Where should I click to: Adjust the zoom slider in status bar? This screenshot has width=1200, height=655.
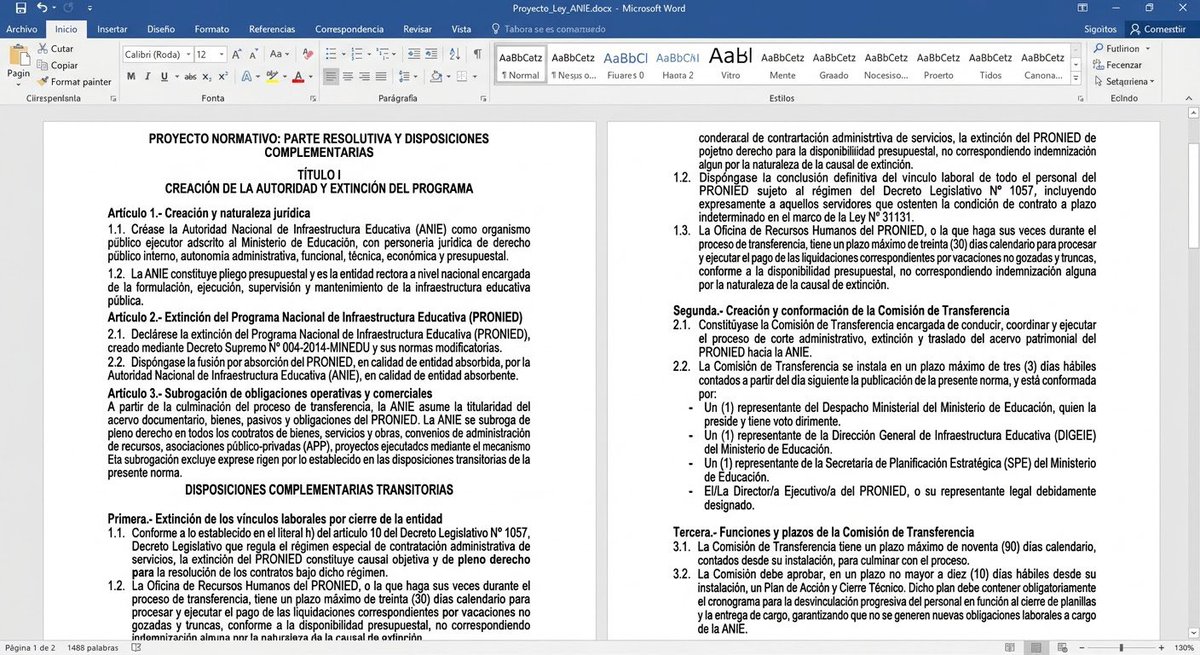pyautogui.click(x=1120, y=647)
